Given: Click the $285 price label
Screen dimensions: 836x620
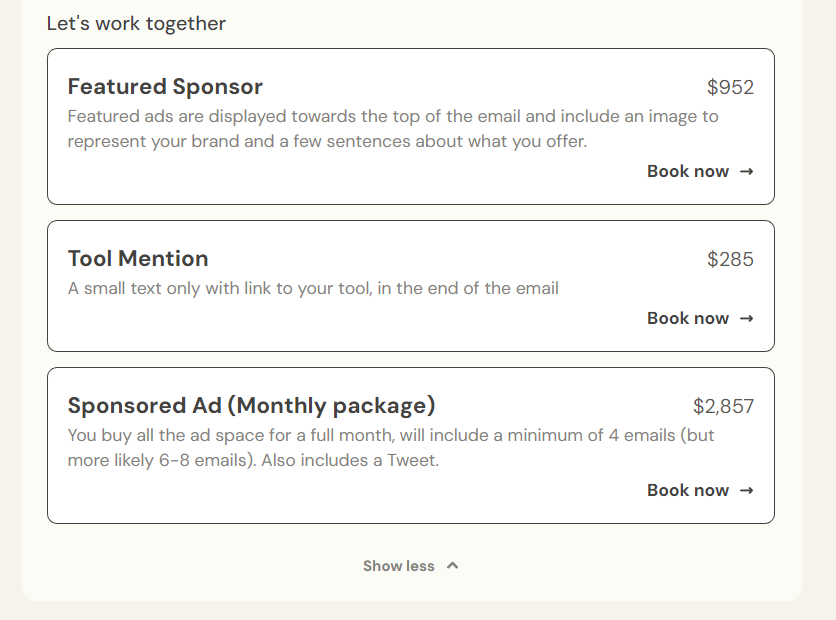Looking at the screenshot, I should coord(730,260).
